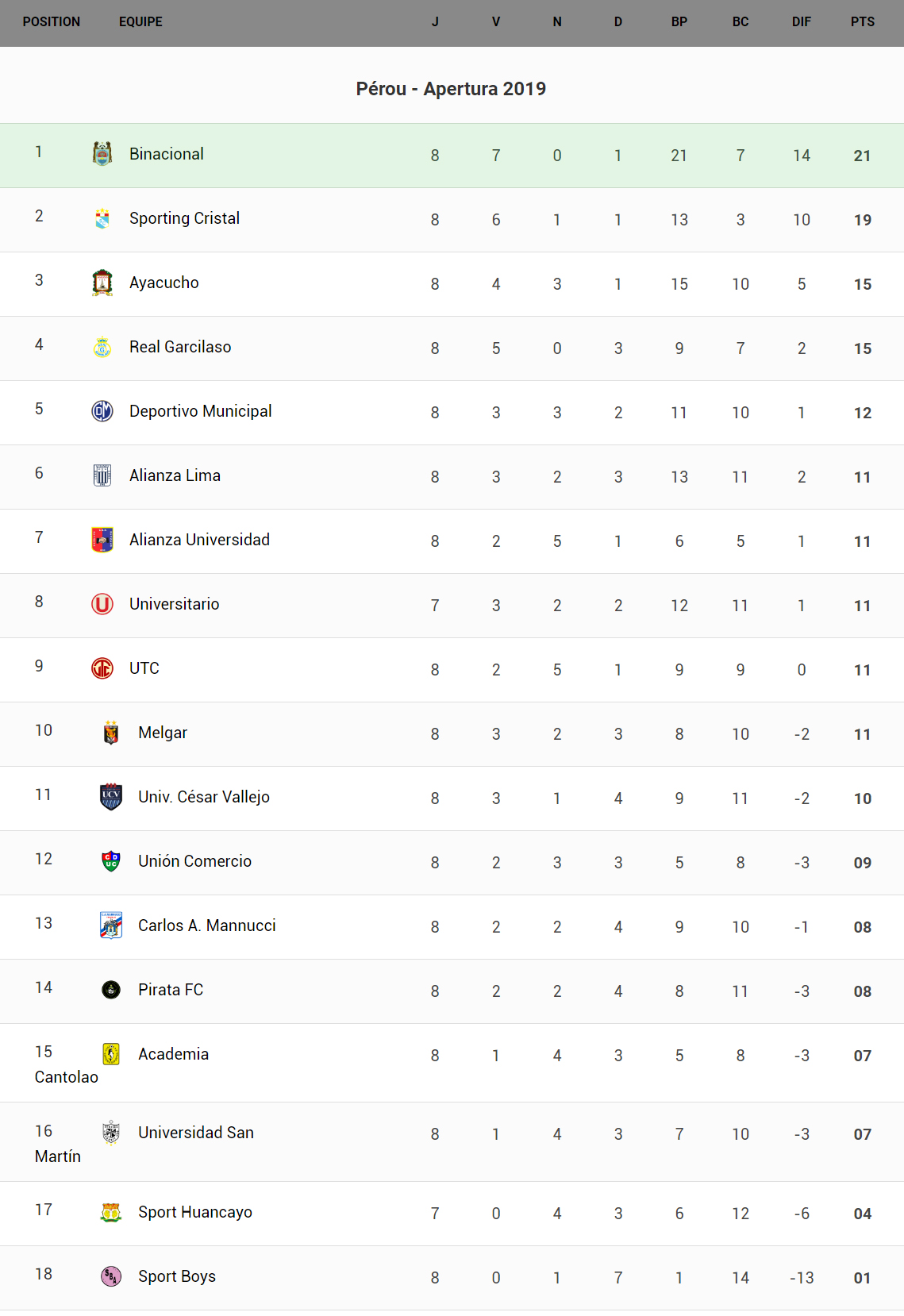Click the Binacional club crest icon
904x1316 pixels.
pyautogui.click(x=102, y=153)
